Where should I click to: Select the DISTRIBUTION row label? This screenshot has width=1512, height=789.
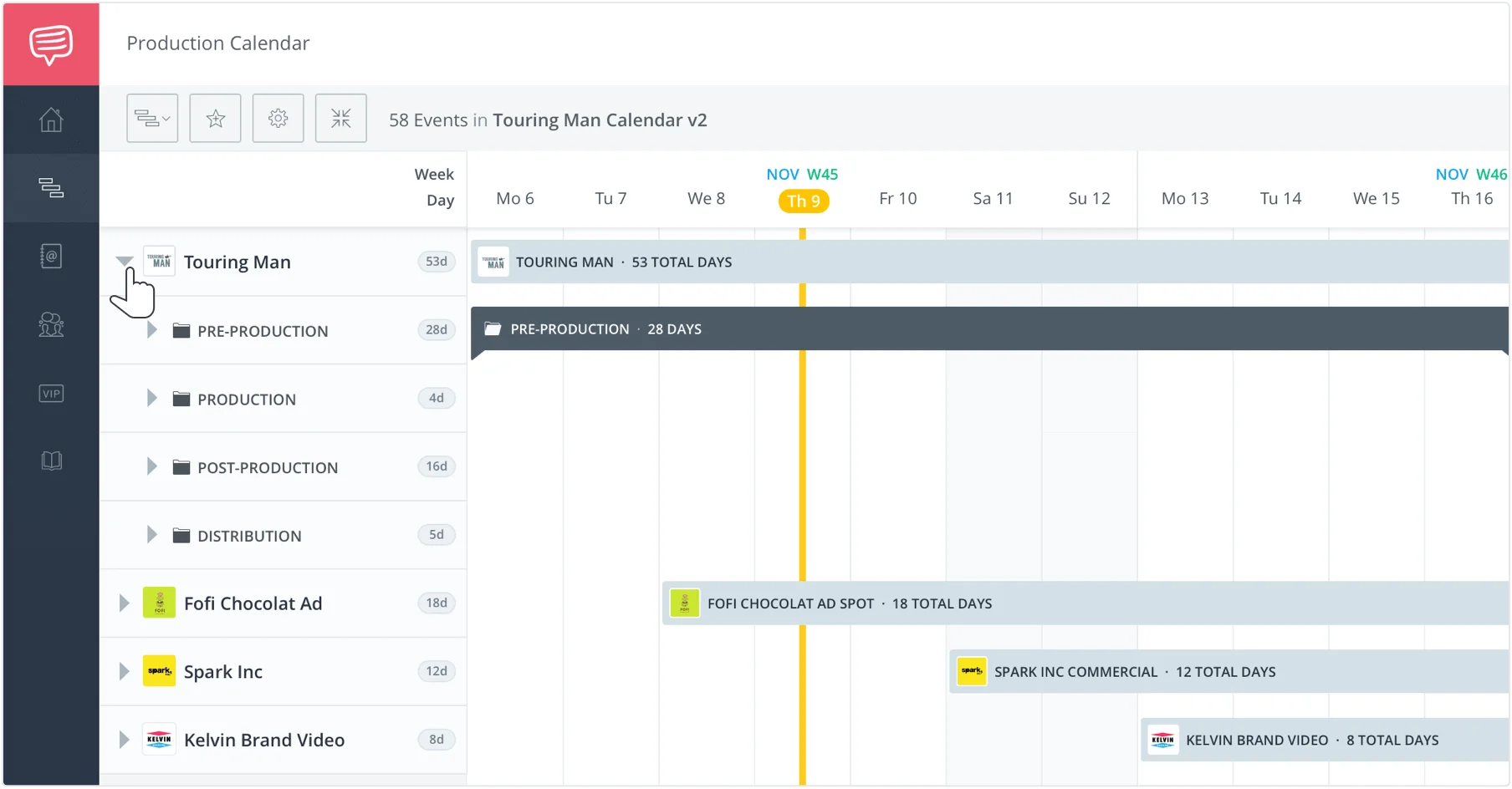tap(249, 536)
